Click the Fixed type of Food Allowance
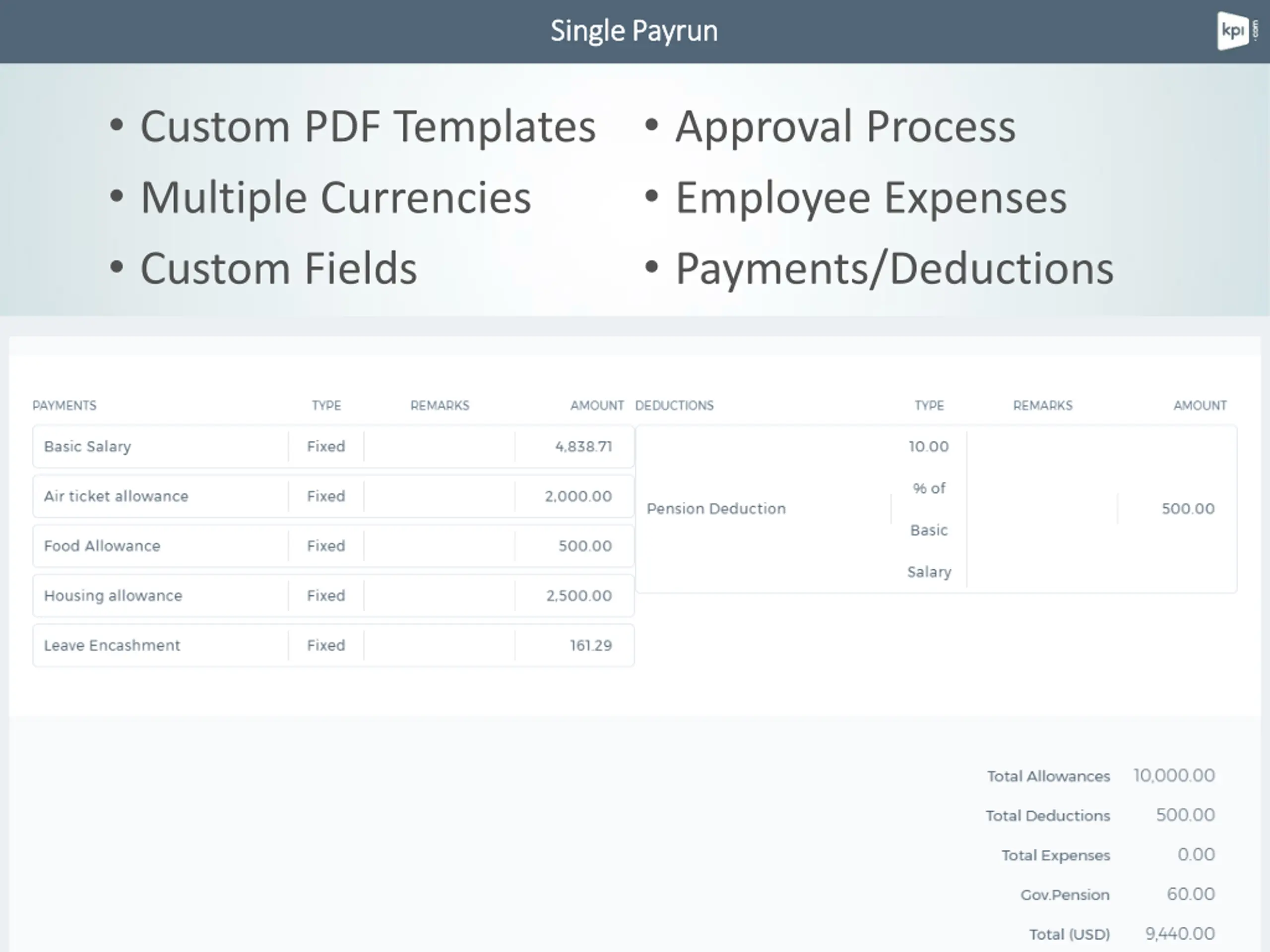 (326, 546)
